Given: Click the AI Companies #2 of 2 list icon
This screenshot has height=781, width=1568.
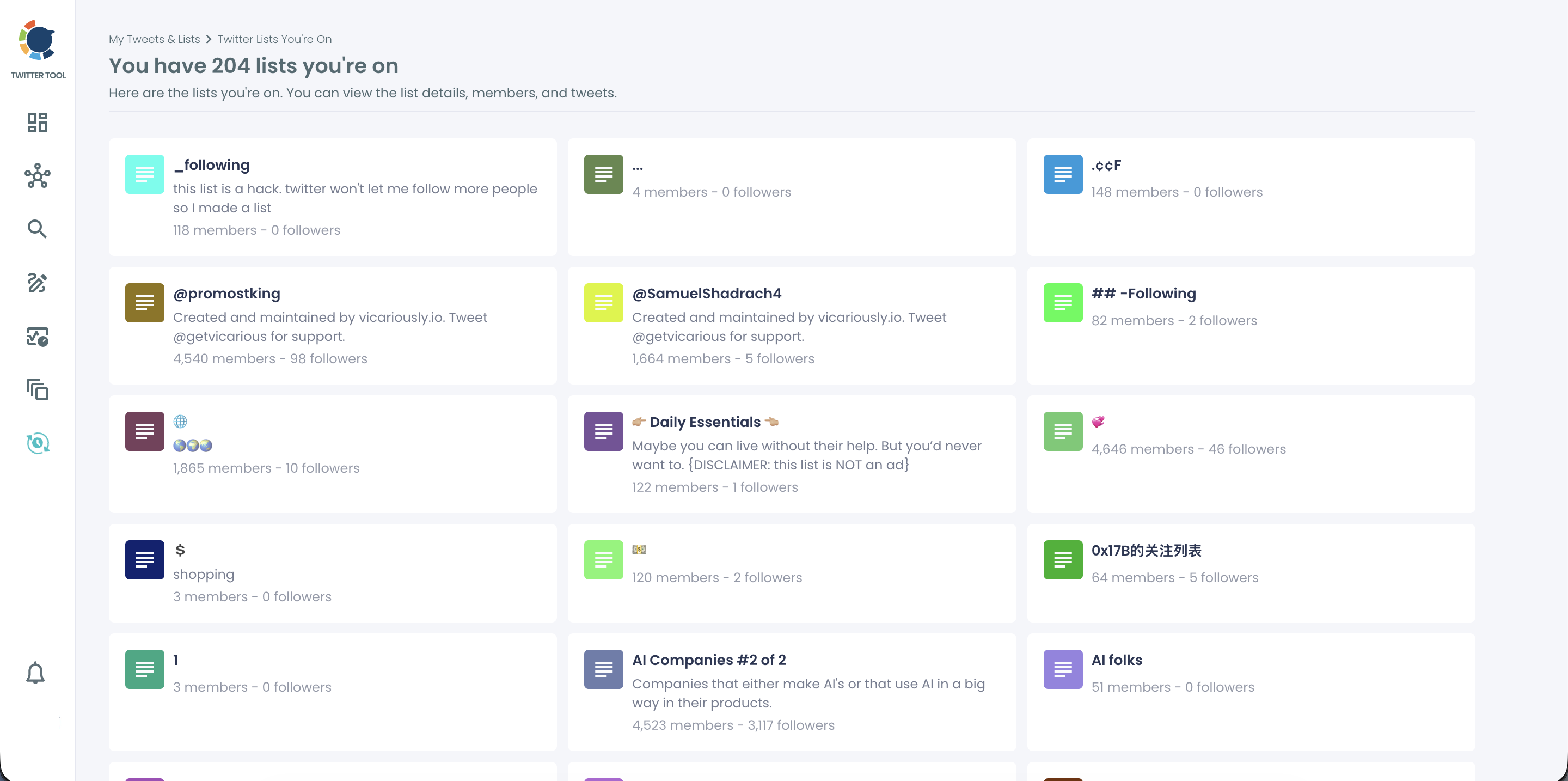Looking at the screenshot, I should pyautogui.click(x=604, y=669).
